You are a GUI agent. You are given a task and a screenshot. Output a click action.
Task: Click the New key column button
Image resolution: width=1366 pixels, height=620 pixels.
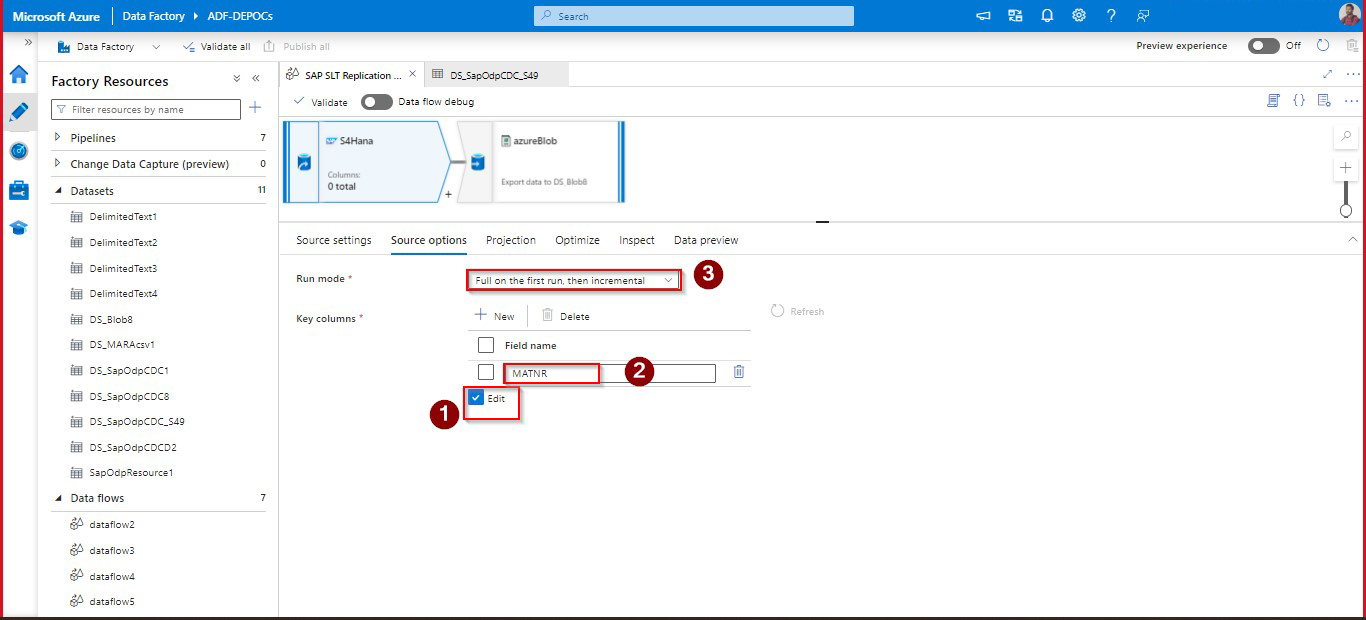tap(494, 316)
